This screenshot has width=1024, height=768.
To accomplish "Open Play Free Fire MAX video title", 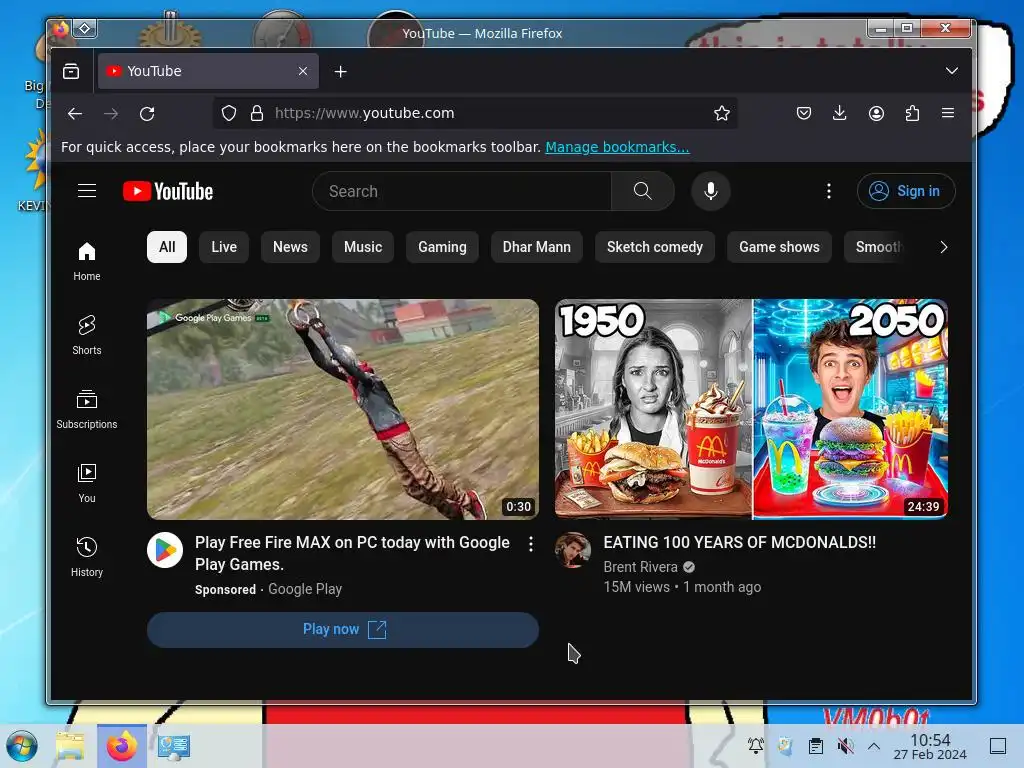I will [x=352, y=553].
